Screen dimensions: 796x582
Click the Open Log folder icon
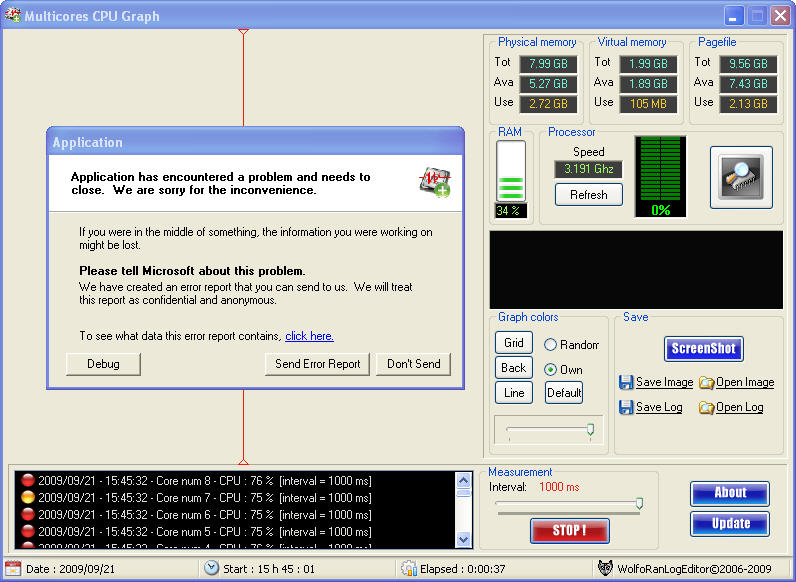pyautogui.click(x=706, y=407)
